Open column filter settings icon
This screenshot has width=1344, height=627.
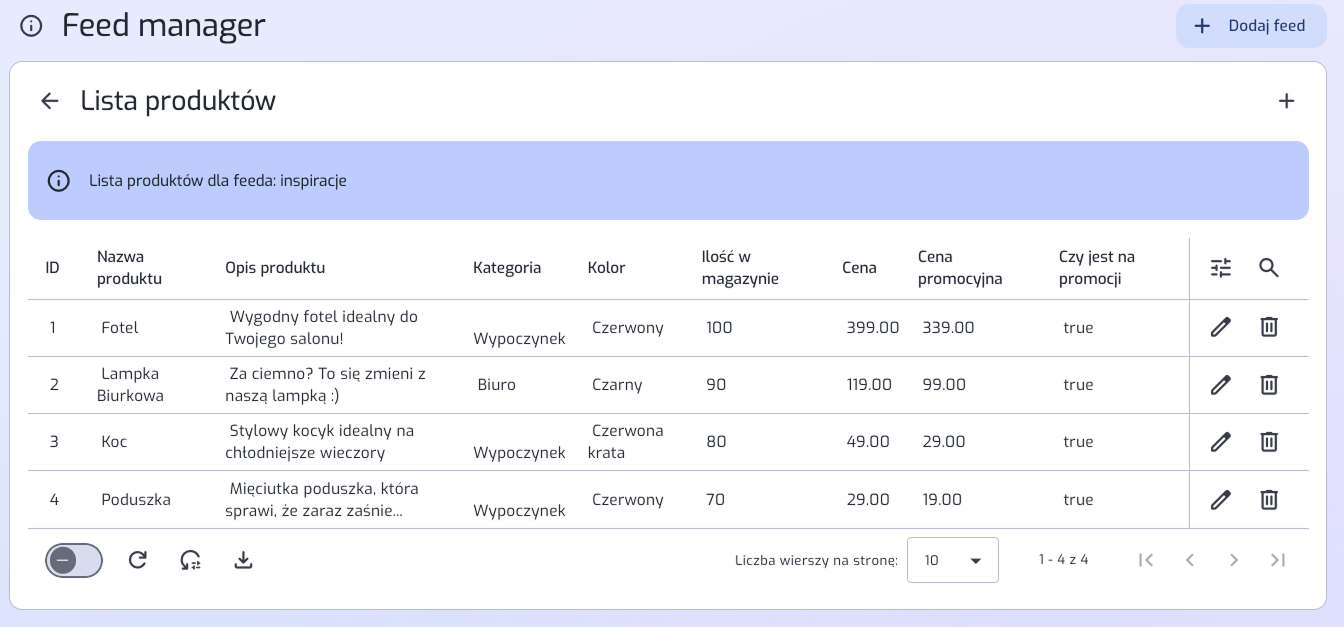click(1221, 268)
